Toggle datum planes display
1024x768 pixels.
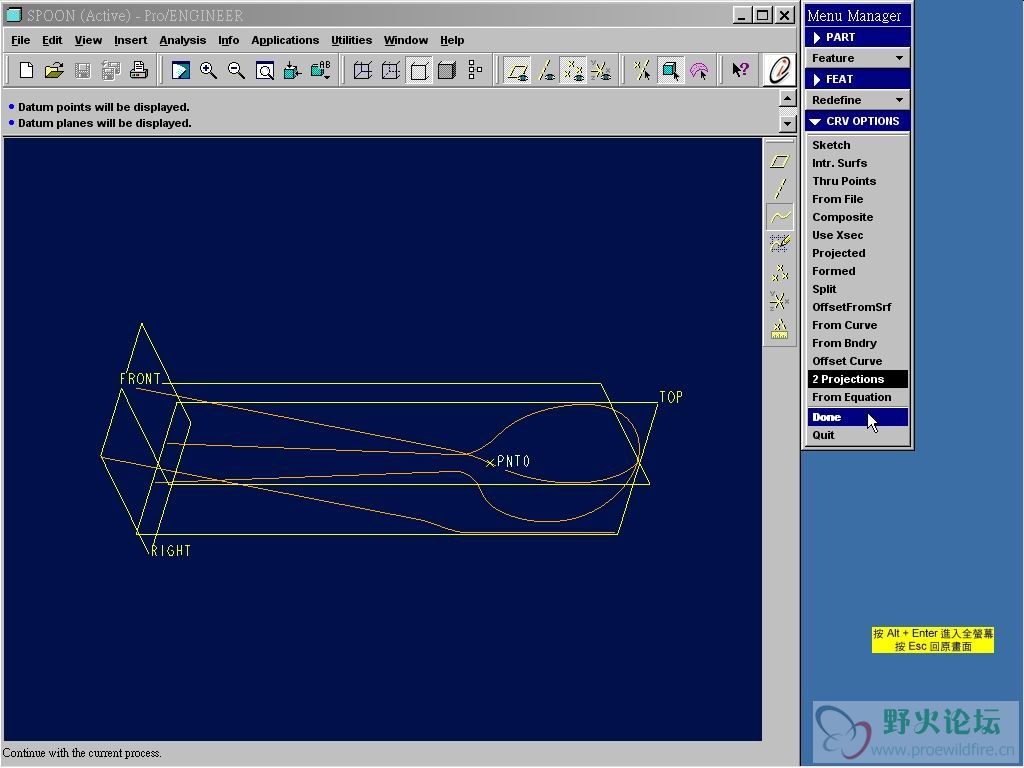tap(518, 70)
